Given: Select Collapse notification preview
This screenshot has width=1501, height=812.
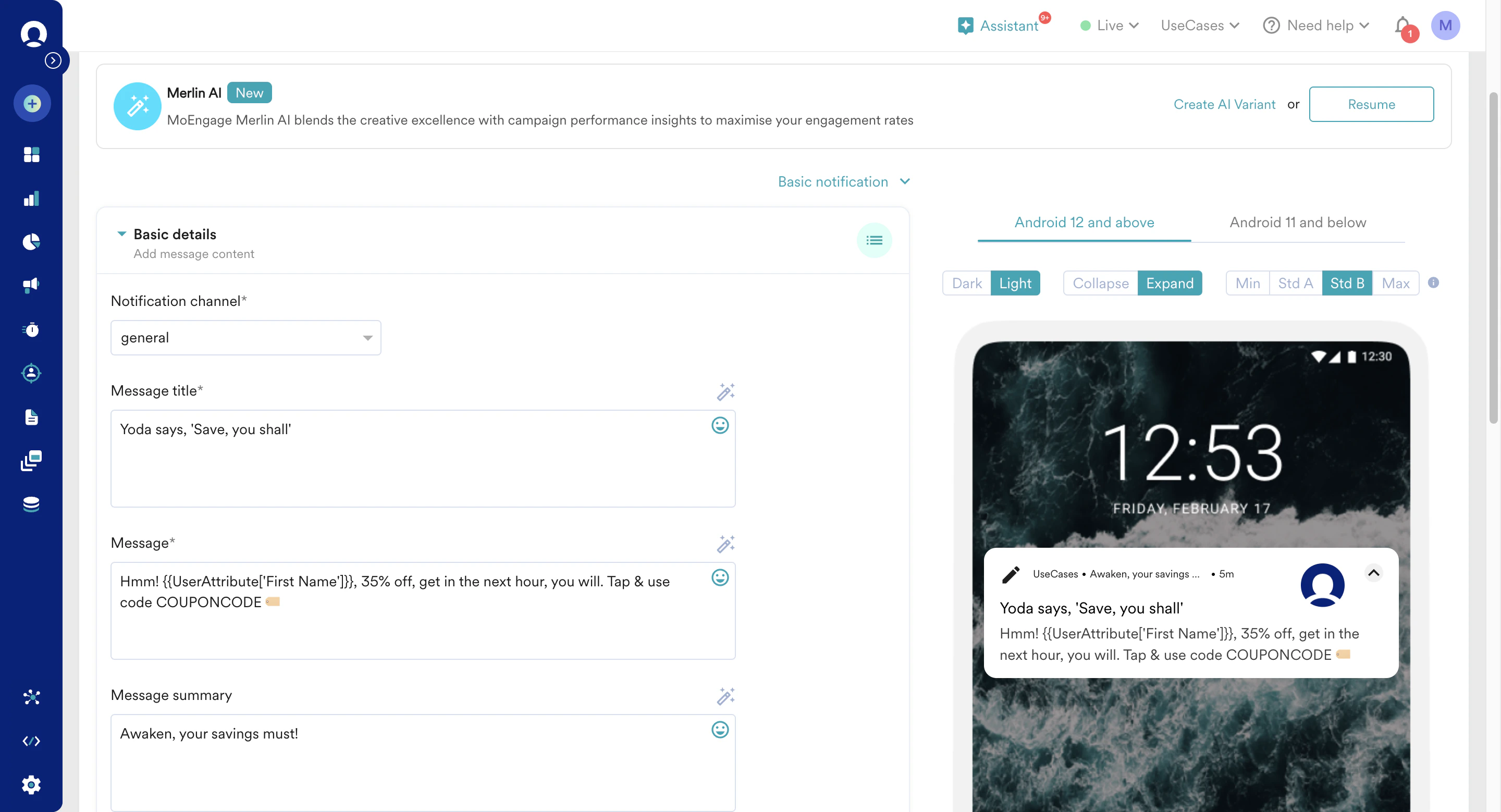Looking at the screenshot, I should [1100, 283].
